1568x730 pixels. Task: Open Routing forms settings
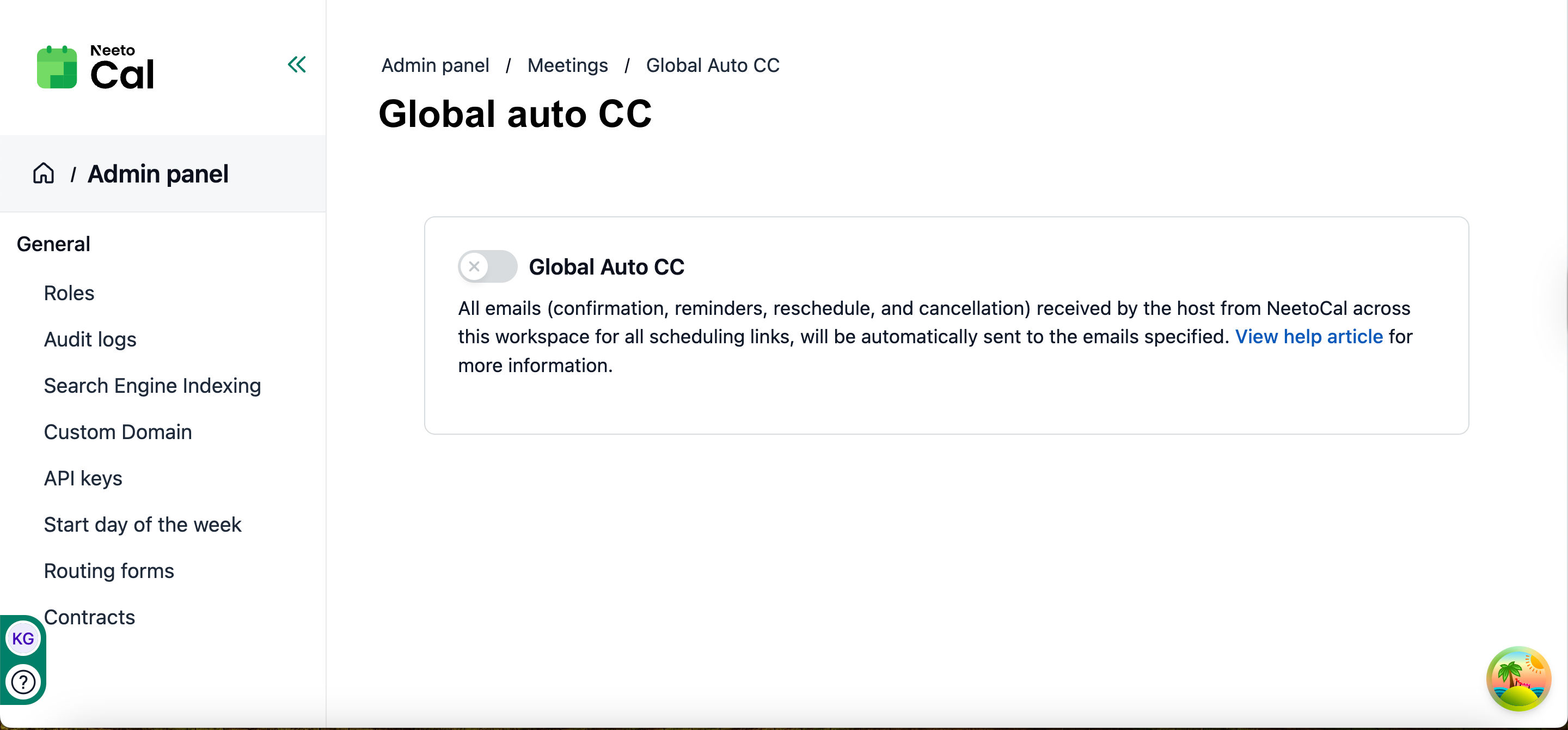click(109, 571)
